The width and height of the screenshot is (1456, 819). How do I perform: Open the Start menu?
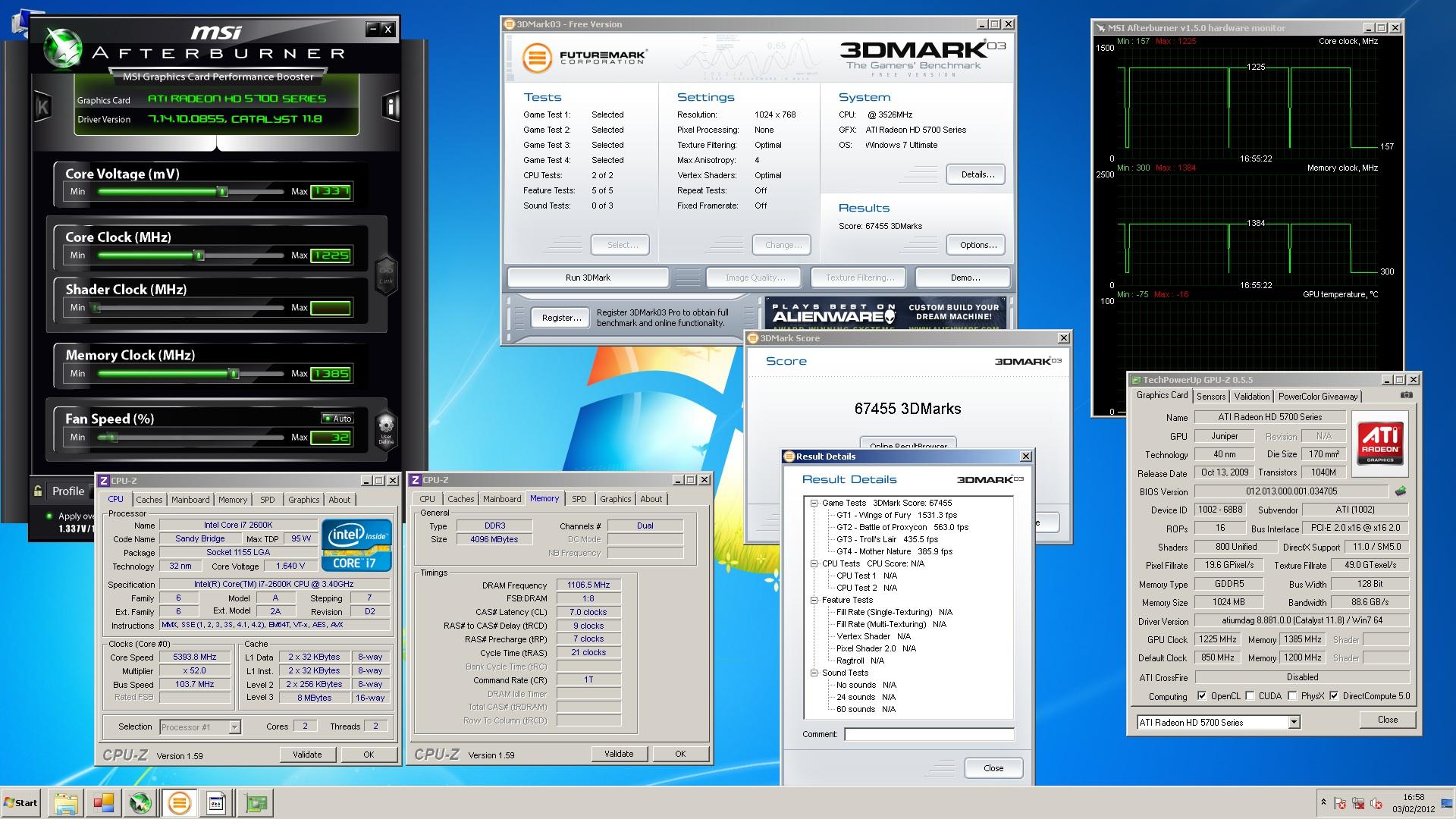20,802
